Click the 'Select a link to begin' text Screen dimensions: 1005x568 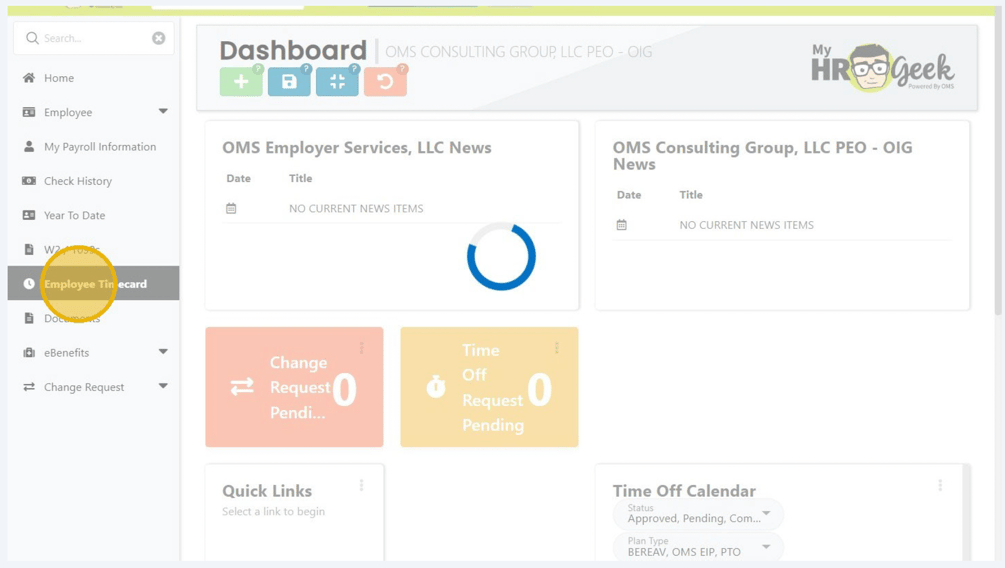pyautogui.click(x=274, y=512)
